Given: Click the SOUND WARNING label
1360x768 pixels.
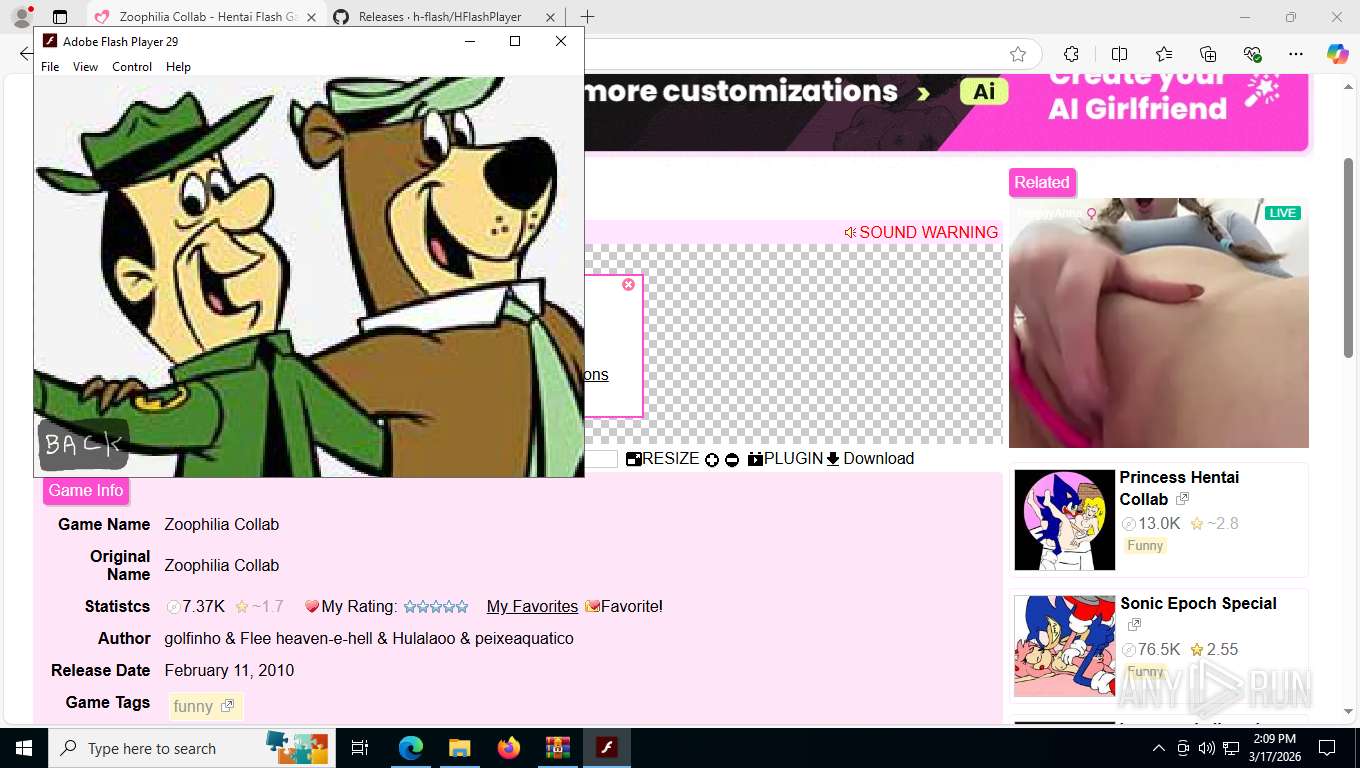Looking at the screenshot, I should 921,232.
